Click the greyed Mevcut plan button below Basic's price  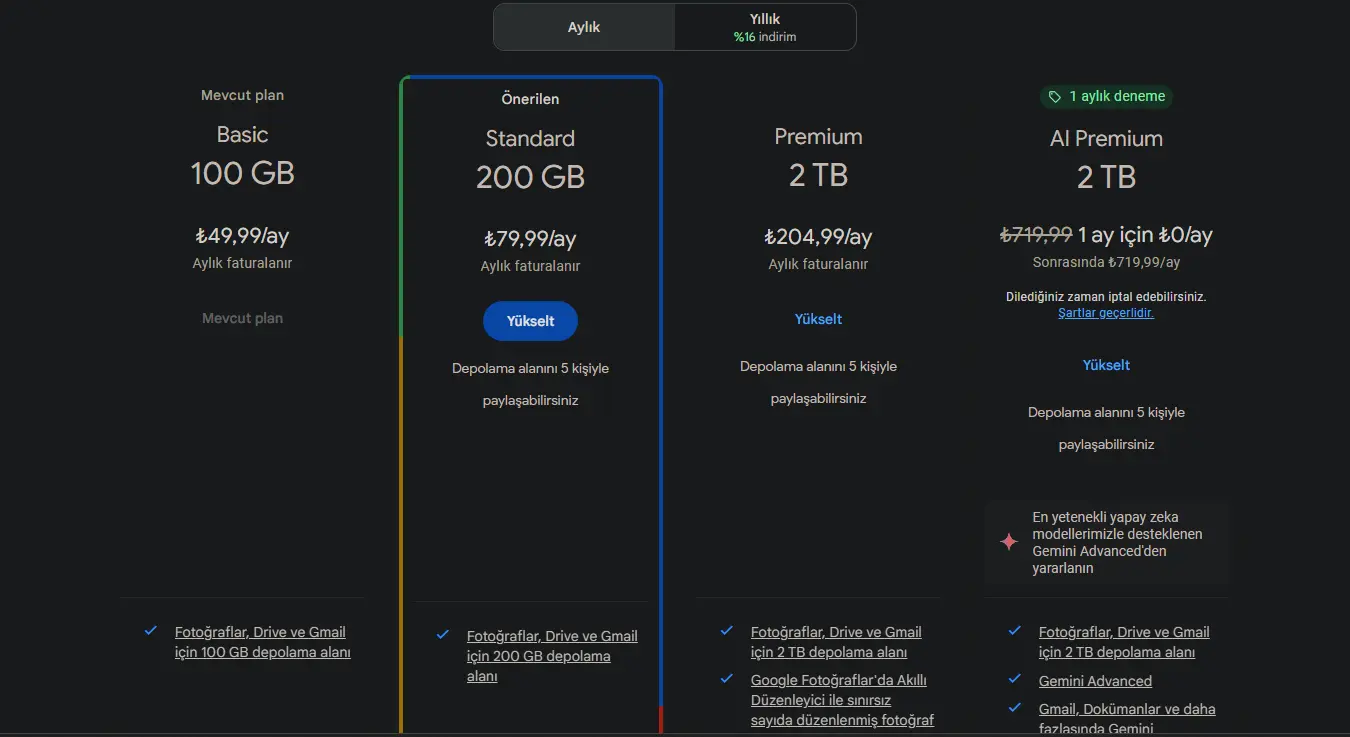tap(242, 318)
